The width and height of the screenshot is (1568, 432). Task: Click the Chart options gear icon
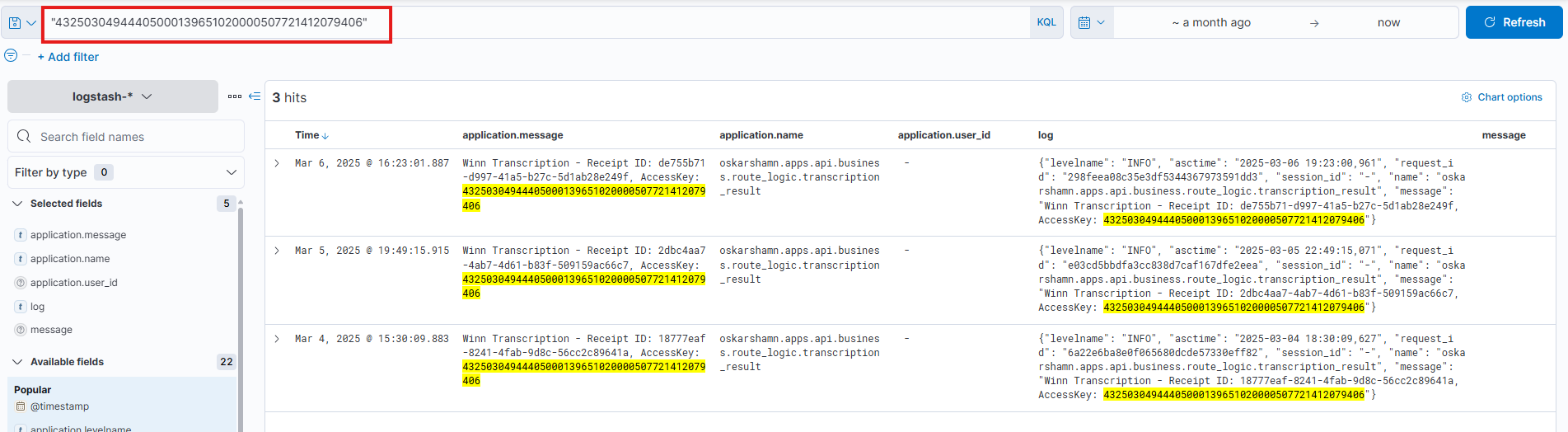pyautogui.click(x=1466, y=97)
